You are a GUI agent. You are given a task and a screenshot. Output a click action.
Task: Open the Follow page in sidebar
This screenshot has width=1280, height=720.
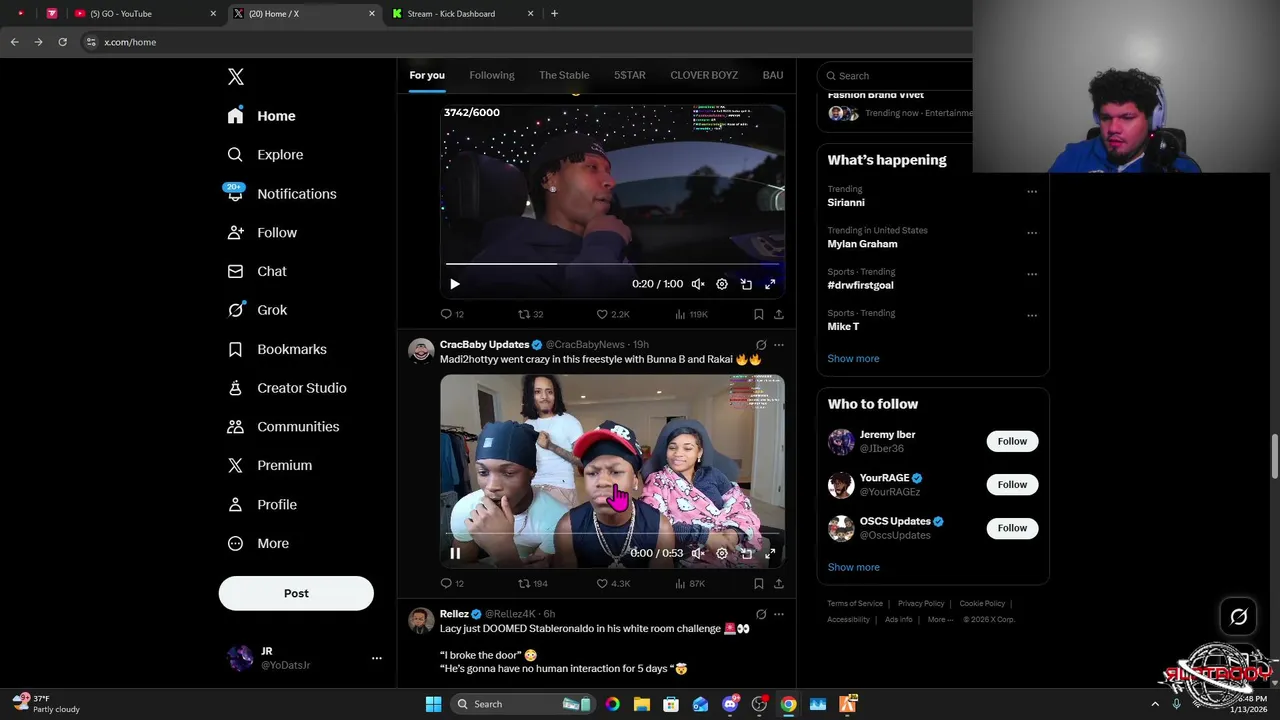coord(262,233)
